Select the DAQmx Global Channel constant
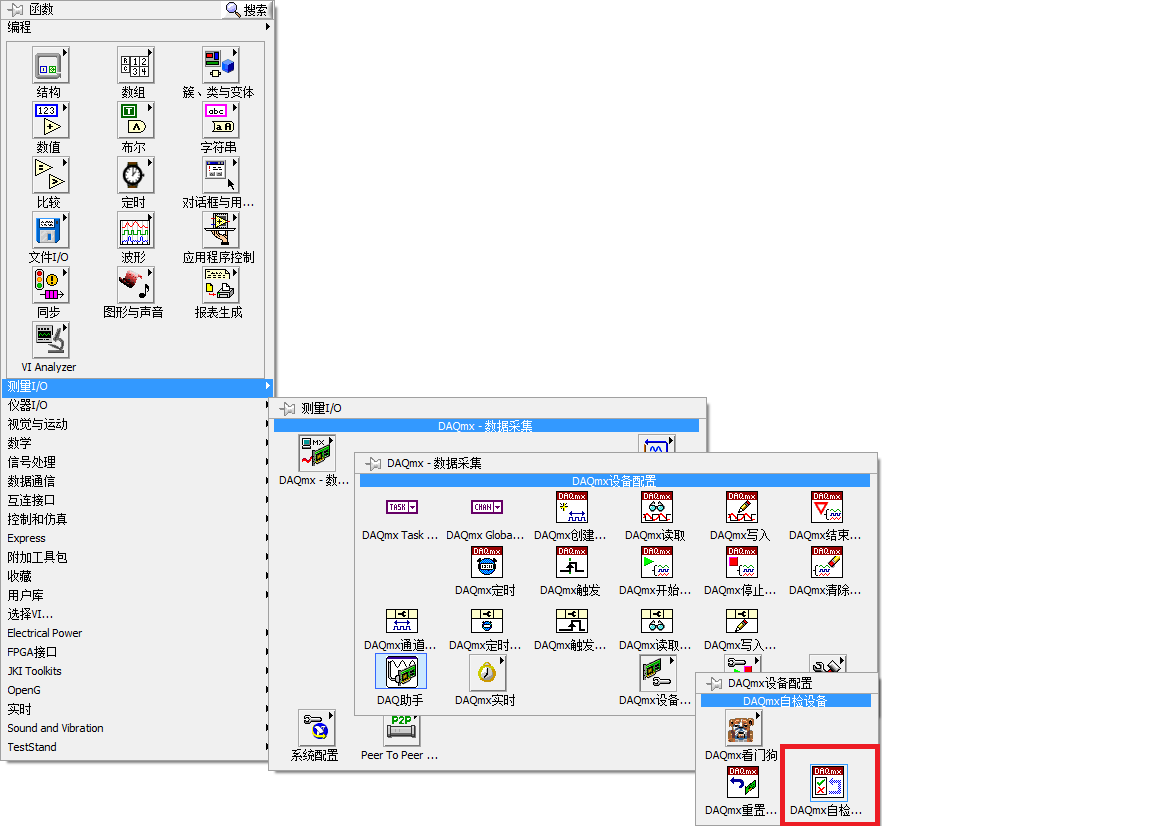 pos(486,507)
